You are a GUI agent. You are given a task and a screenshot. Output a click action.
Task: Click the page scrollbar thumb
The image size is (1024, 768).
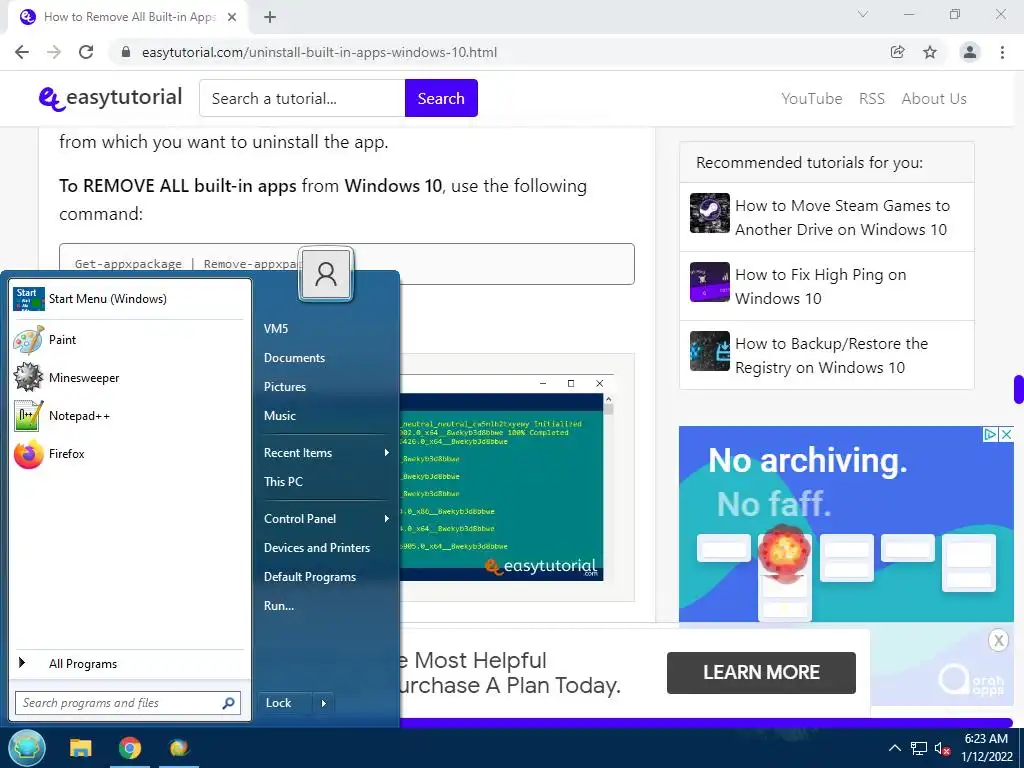(x=1018, y=390)
